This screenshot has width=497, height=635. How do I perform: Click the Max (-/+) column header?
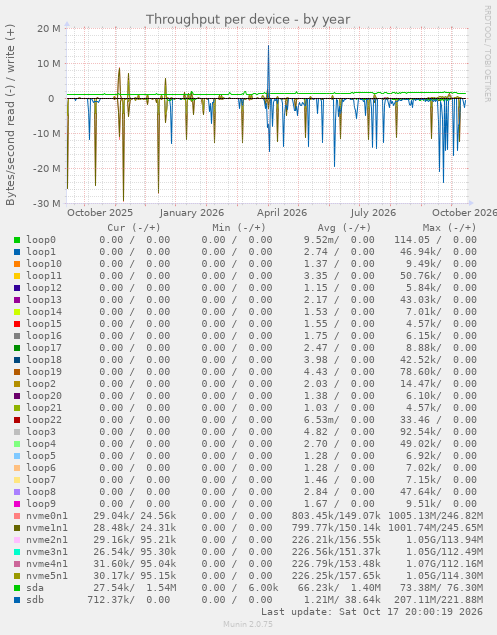click(450, 228)
